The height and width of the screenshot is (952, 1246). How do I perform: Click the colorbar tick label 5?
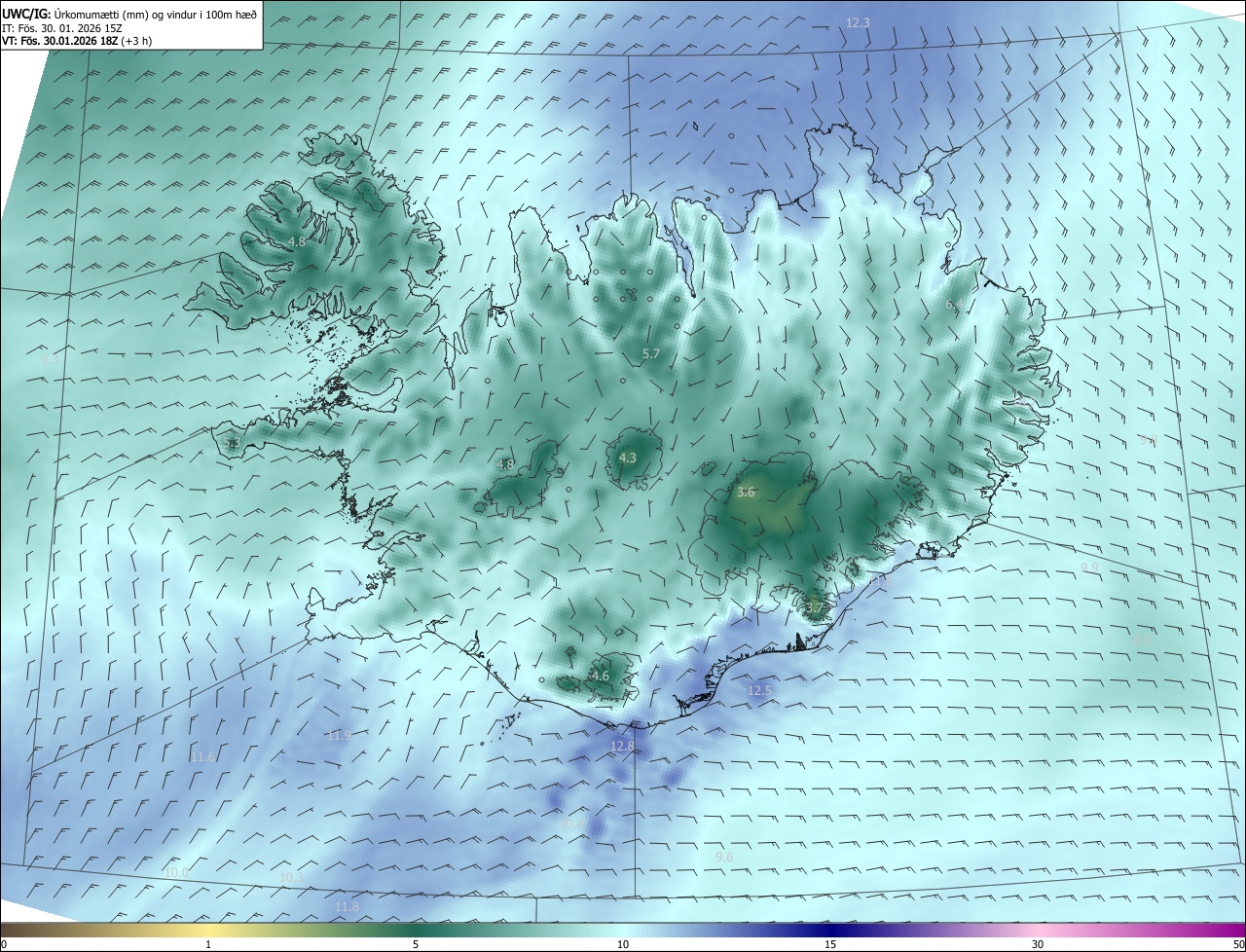point(416,944)
